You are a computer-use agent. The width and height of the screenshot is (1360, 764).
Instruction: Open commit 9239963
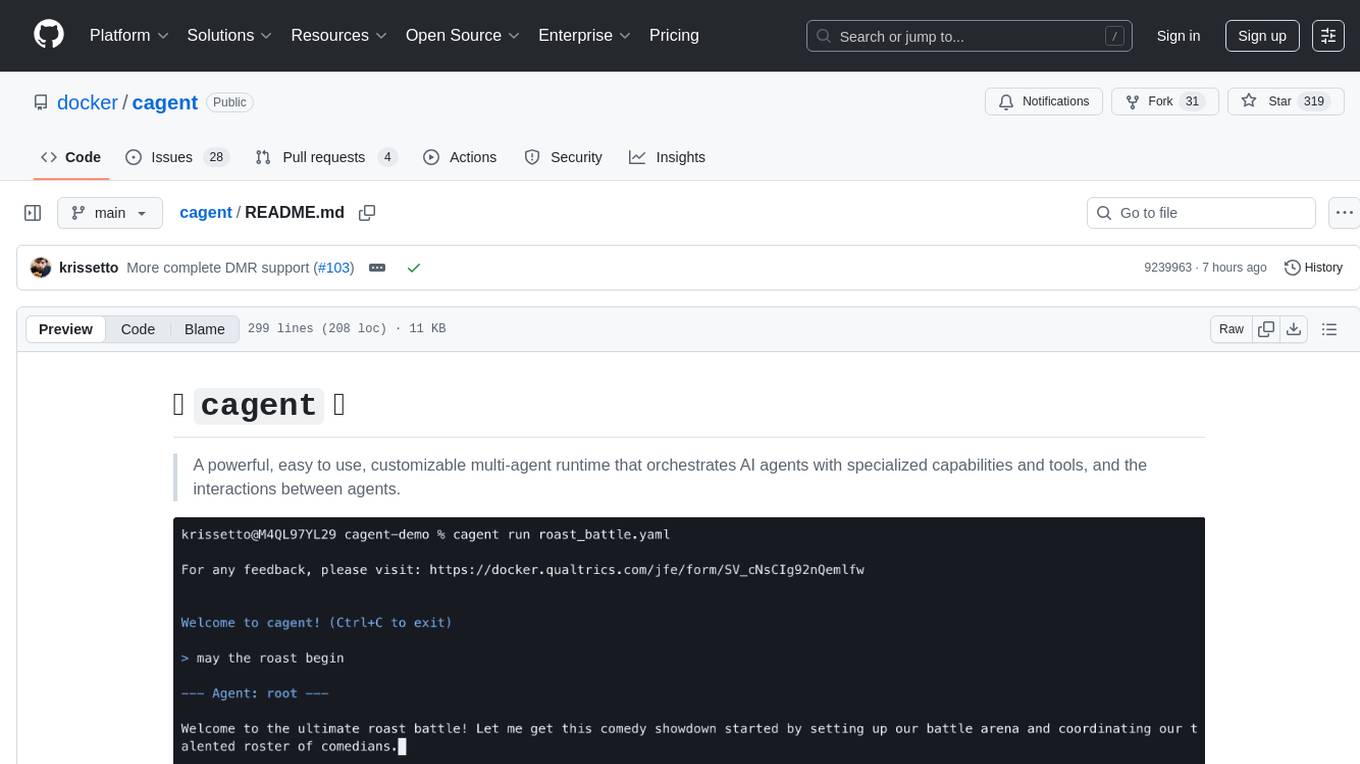(x=1168, y=268)
